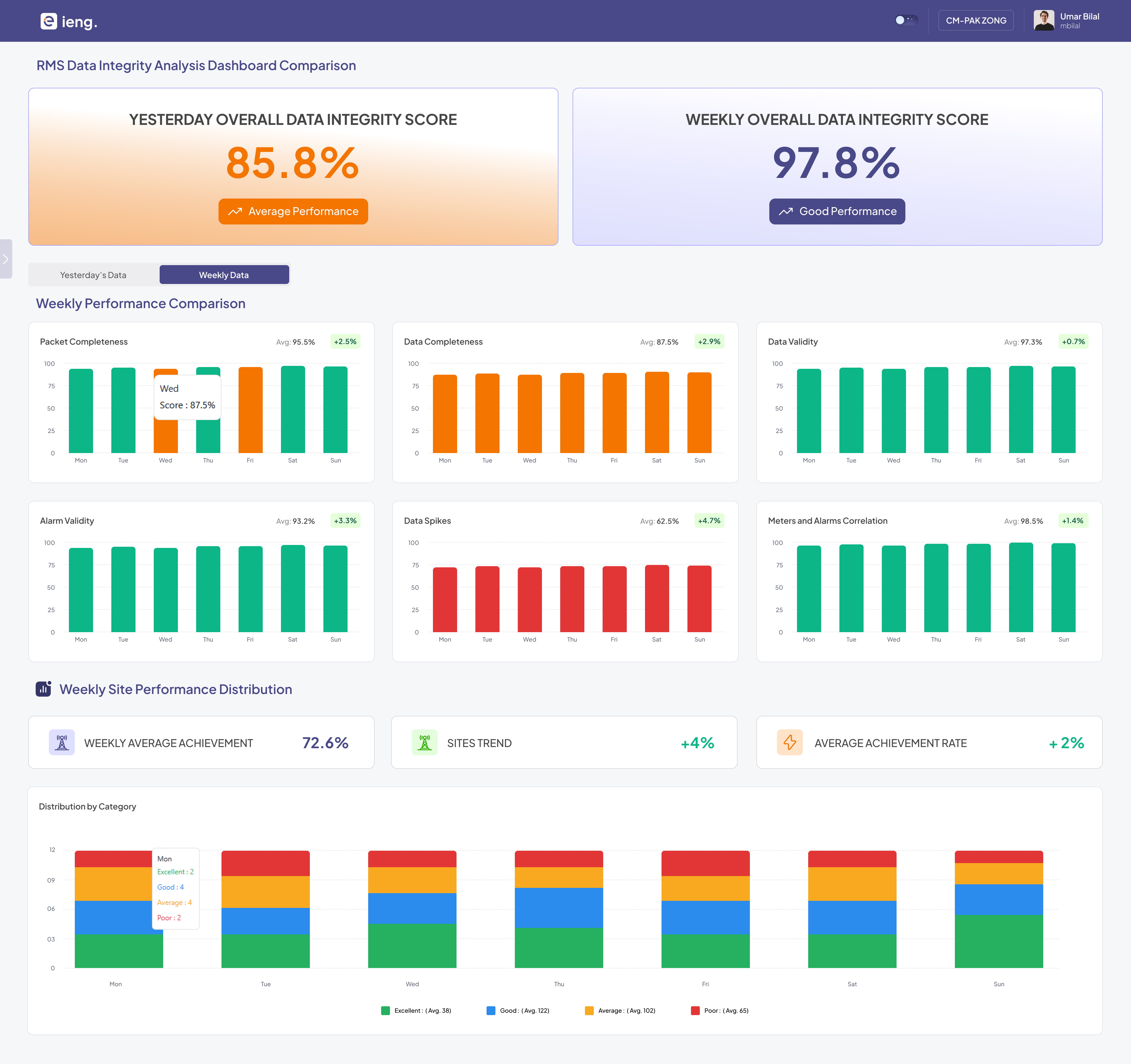Toggle the dark mode switch

906,20
